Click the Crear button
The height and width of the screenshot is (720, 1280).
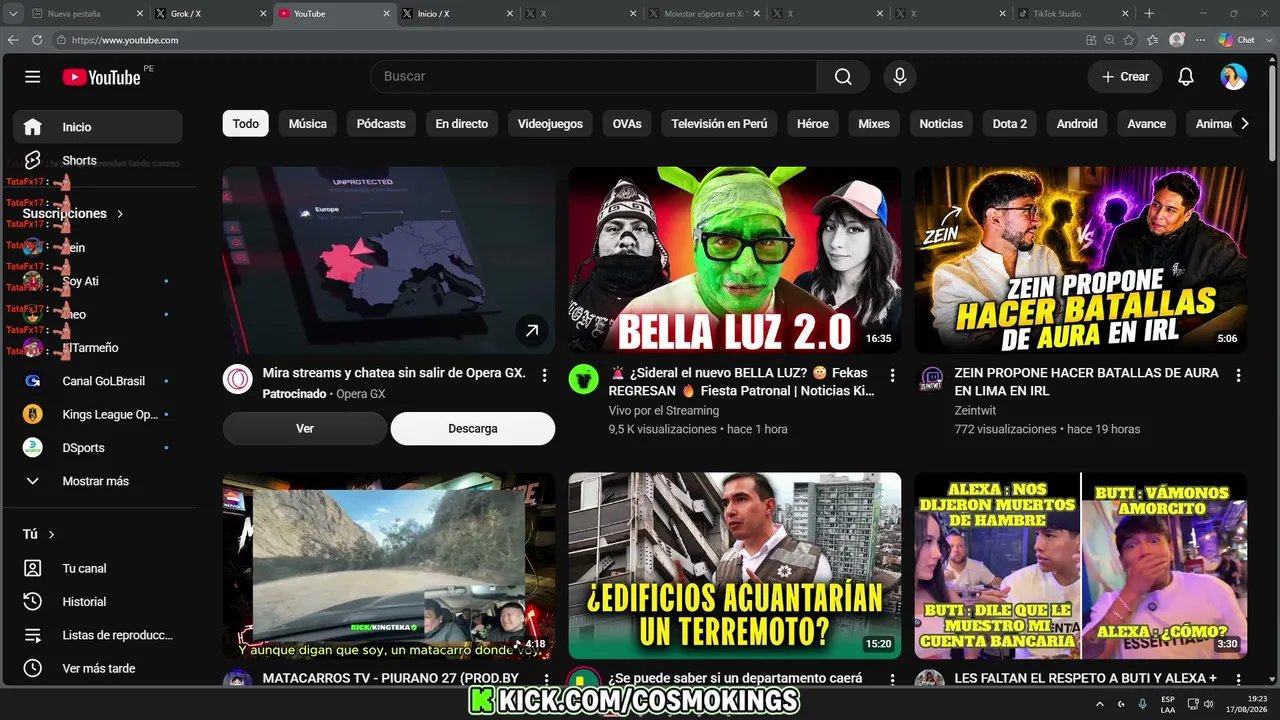1125,77
